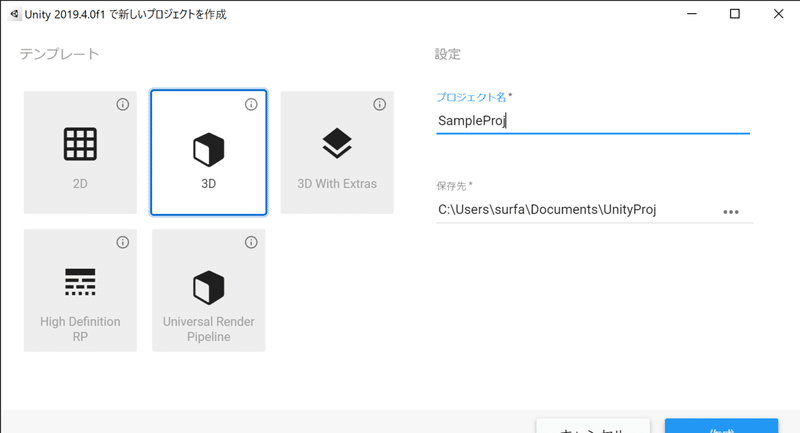Select the 3D template card
Image resolution: width=800 pixels, height=433 pixels.
click(209, 152)
